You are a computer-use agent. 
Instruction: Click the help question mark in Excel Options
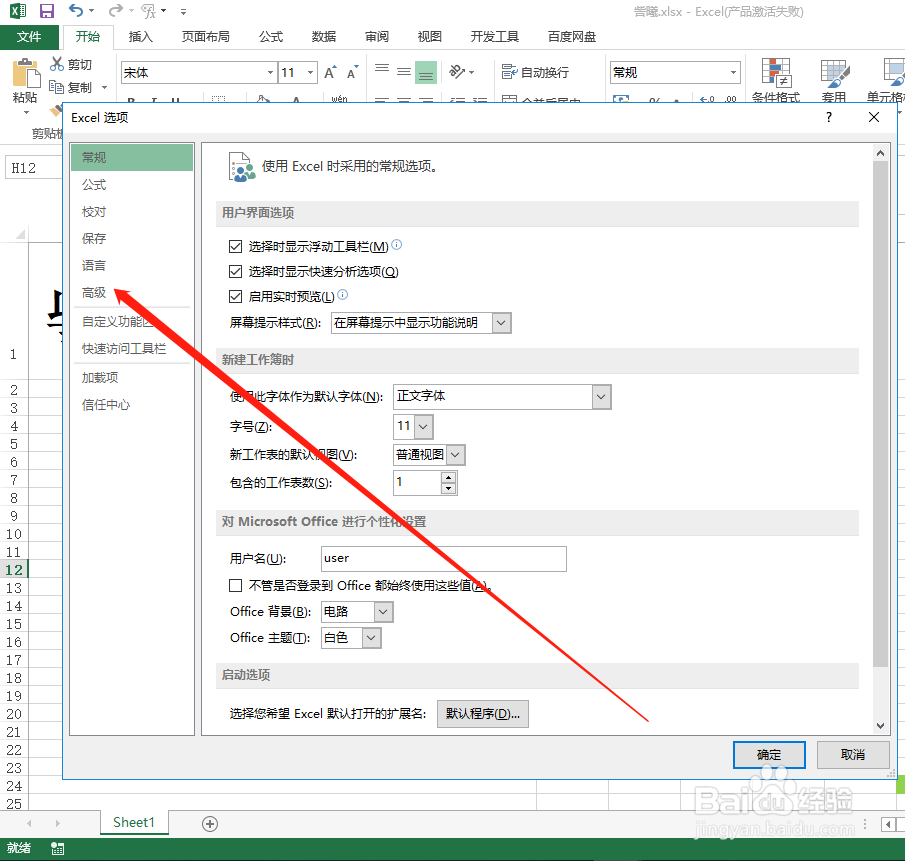(829, 117)
